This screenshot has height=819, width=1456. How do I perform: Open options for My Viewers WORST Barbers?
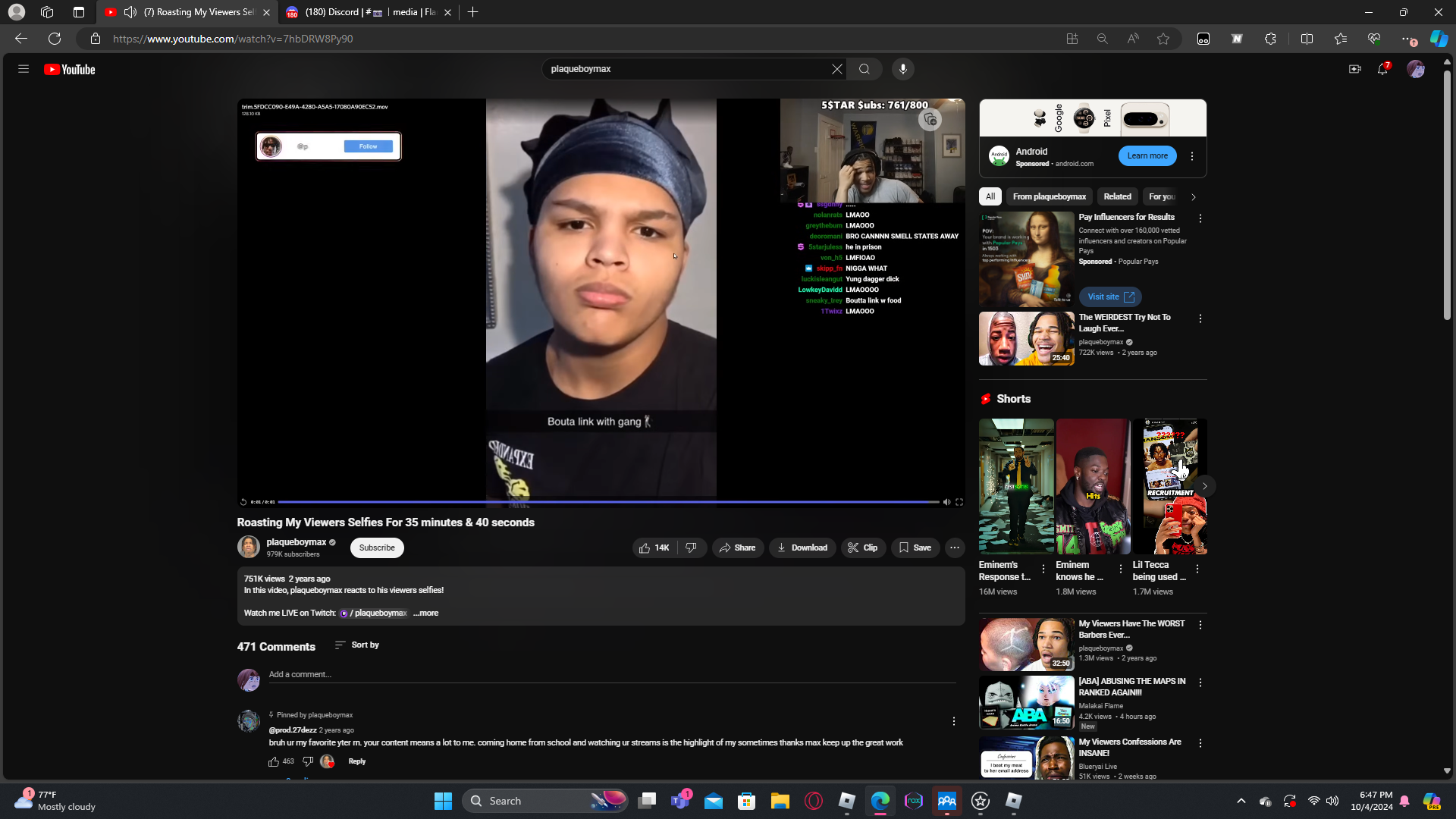pyautogui.click(x=1200, y=625)
